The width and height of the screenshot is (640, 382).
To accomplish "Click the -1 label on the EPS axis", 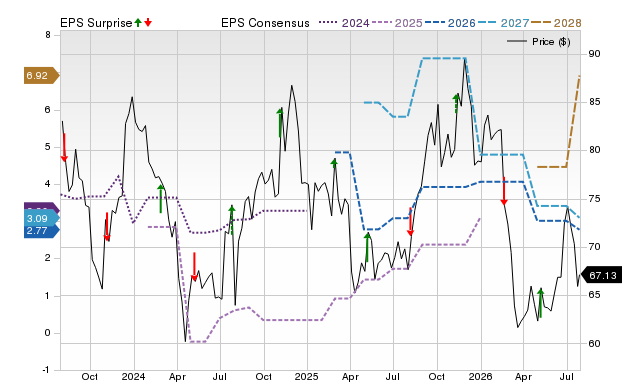I will (46, 370).
